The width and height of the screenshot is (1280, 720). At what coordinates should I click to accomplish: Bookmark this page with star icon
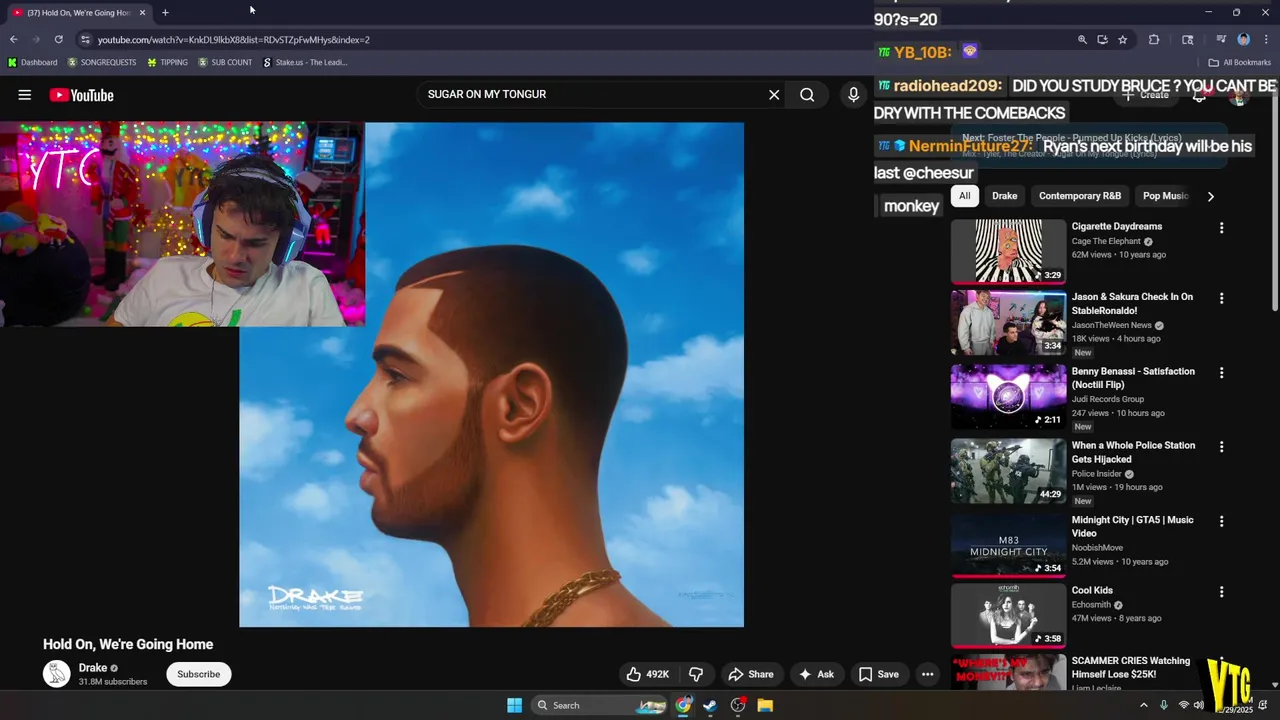coord(1123,39)
